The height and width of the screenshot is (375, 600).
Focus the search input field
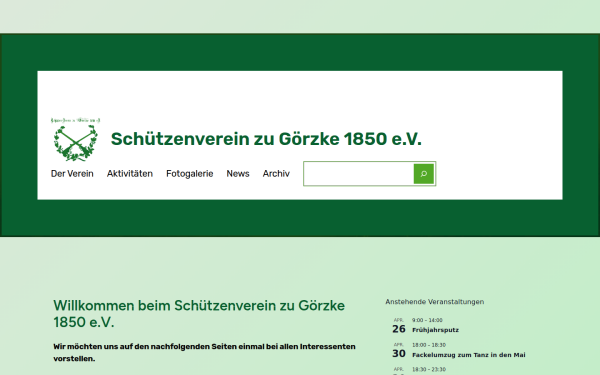359,174
